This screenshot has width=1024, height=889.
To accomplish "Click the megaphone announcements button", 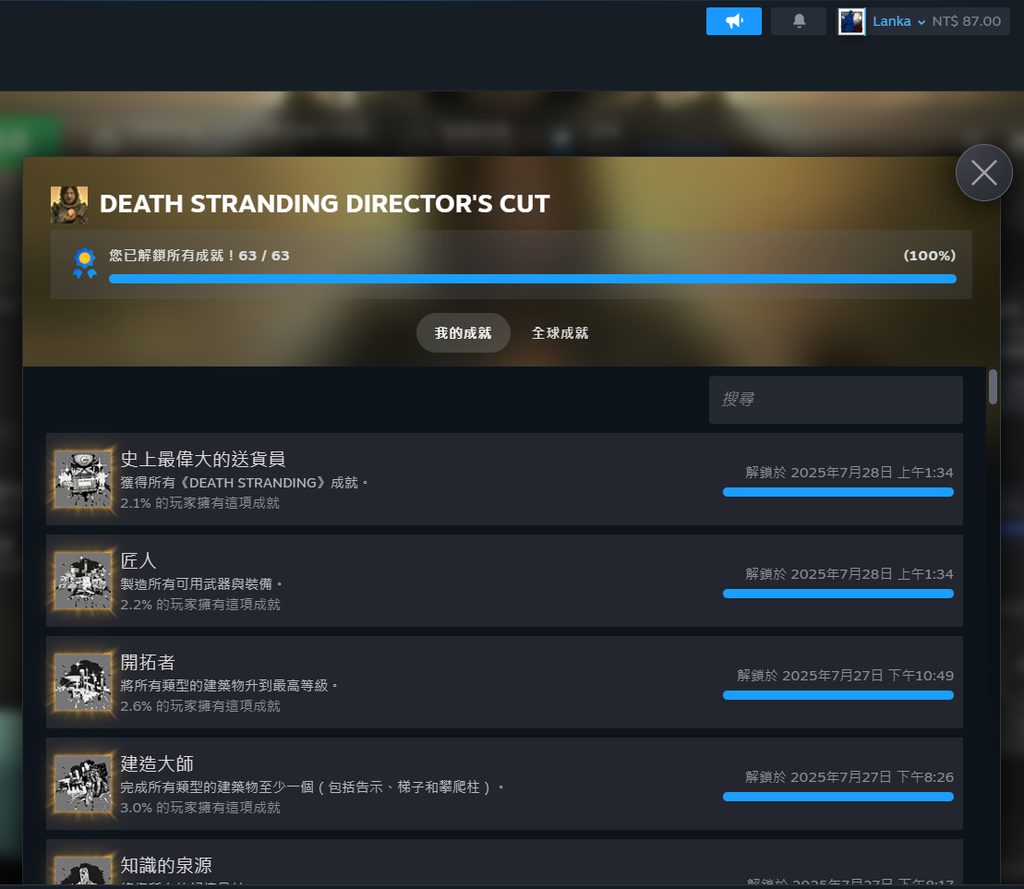I will pos(733,22).
